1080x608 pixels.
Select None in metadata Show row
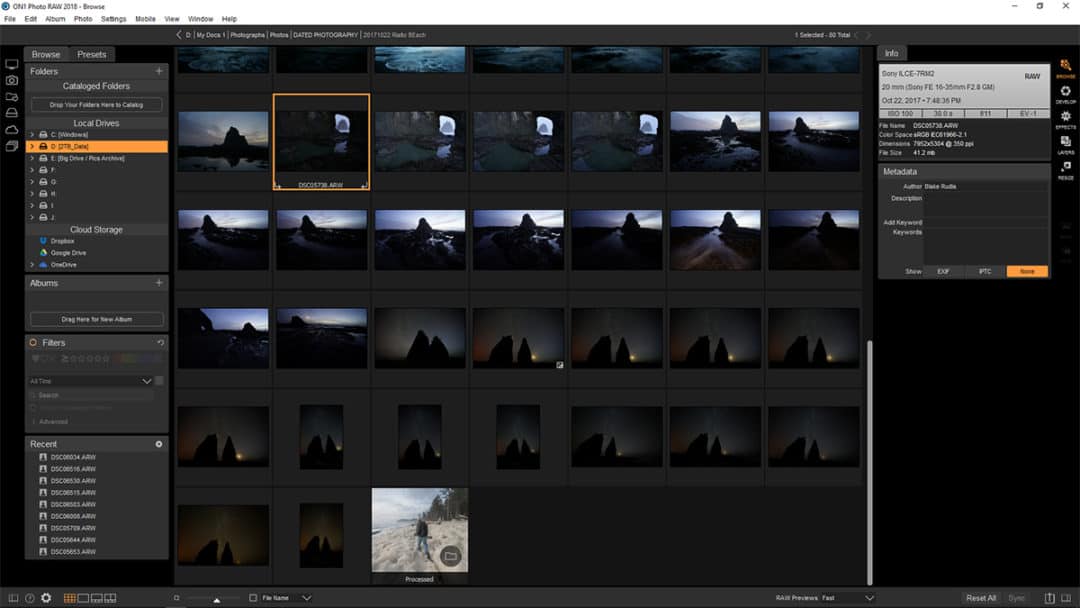[x=1027, y=271]
